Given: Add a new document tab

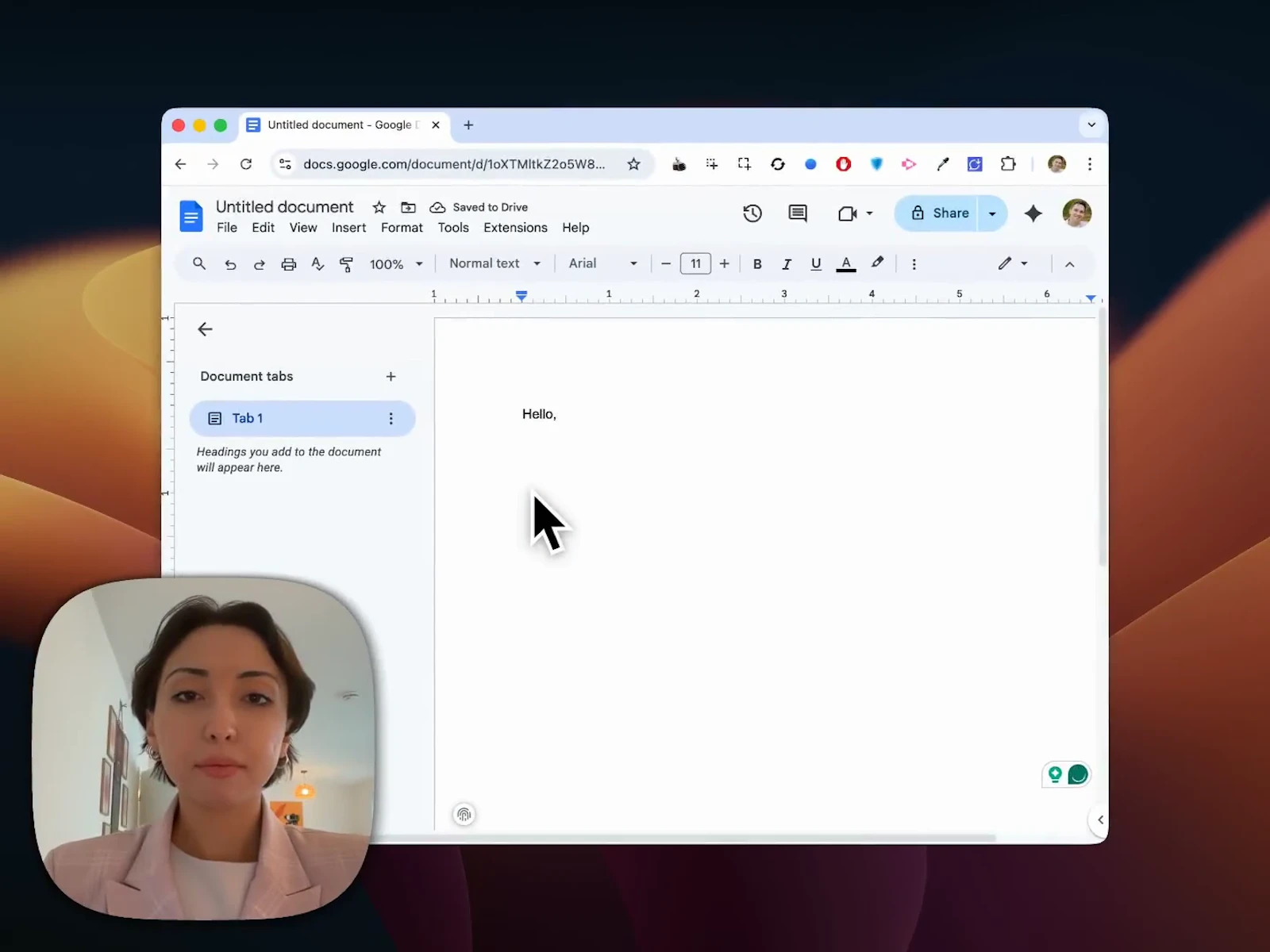Looking at the screenshot, I should coord(391,377).
